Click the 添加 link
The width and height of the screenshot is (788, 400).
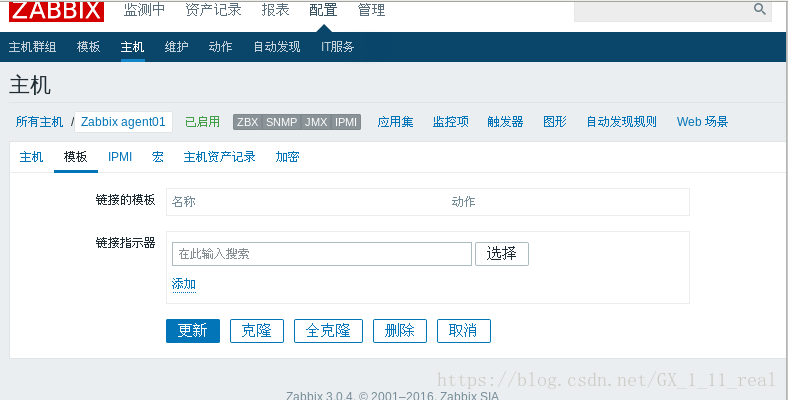click(184, 284)
